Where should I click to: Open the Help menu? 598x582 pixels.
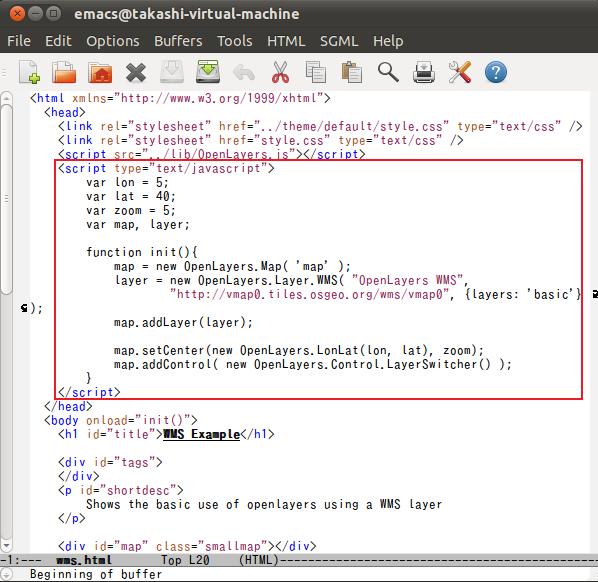(x=388, y=41)
